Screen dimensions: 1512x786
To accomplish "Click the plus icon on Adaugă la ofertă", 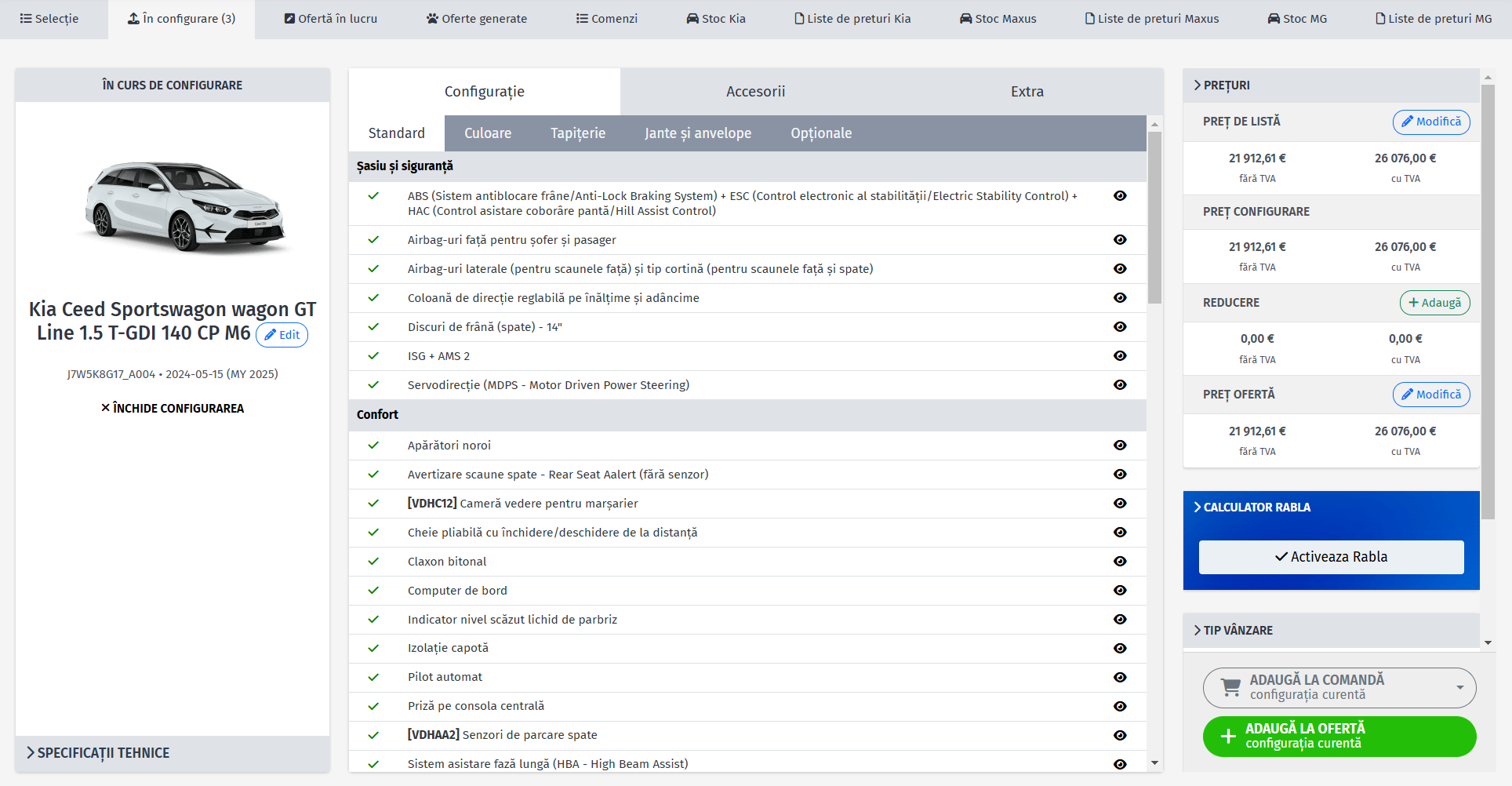I will coord(1228,737).
